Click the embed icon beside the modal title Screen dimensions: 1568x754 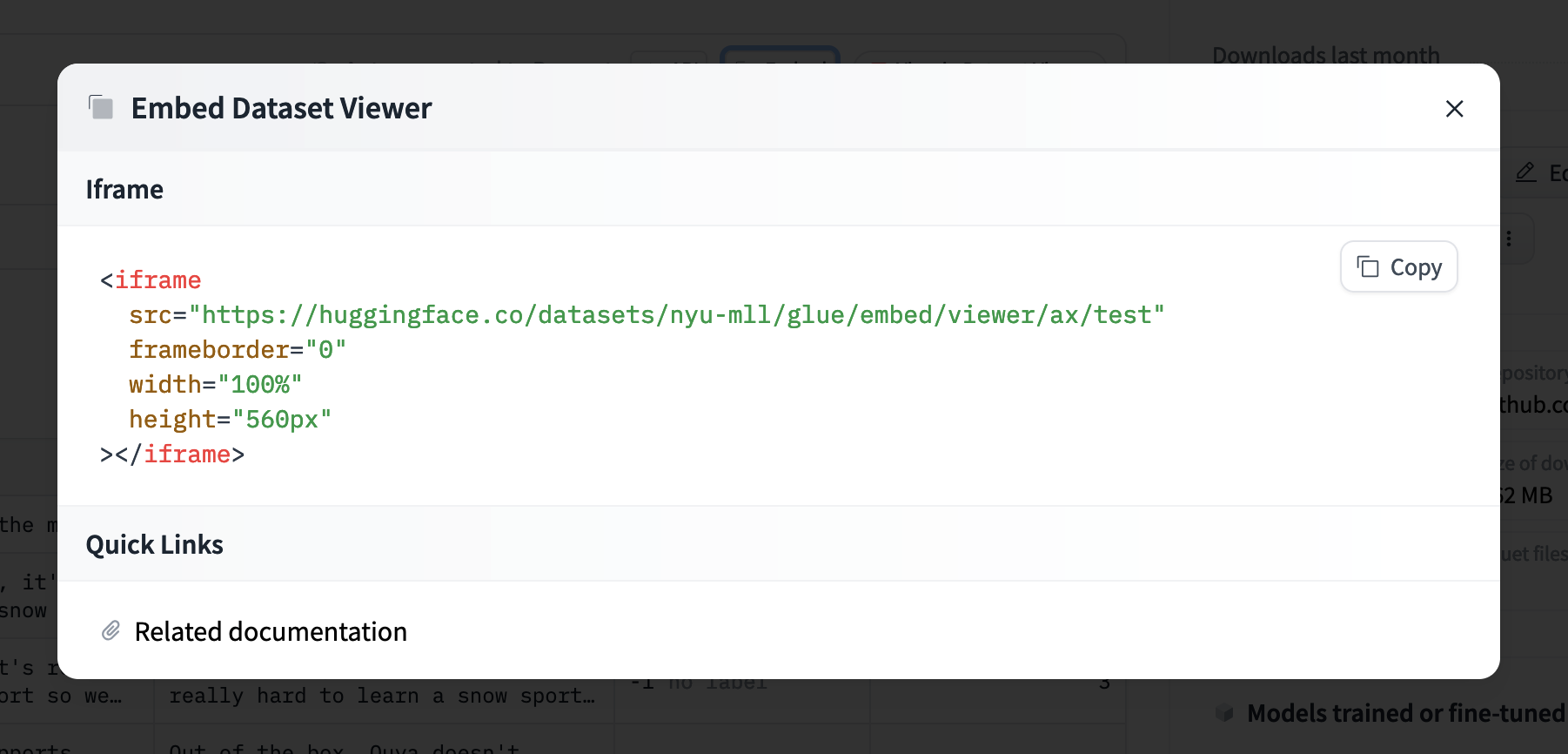point(101,108)
